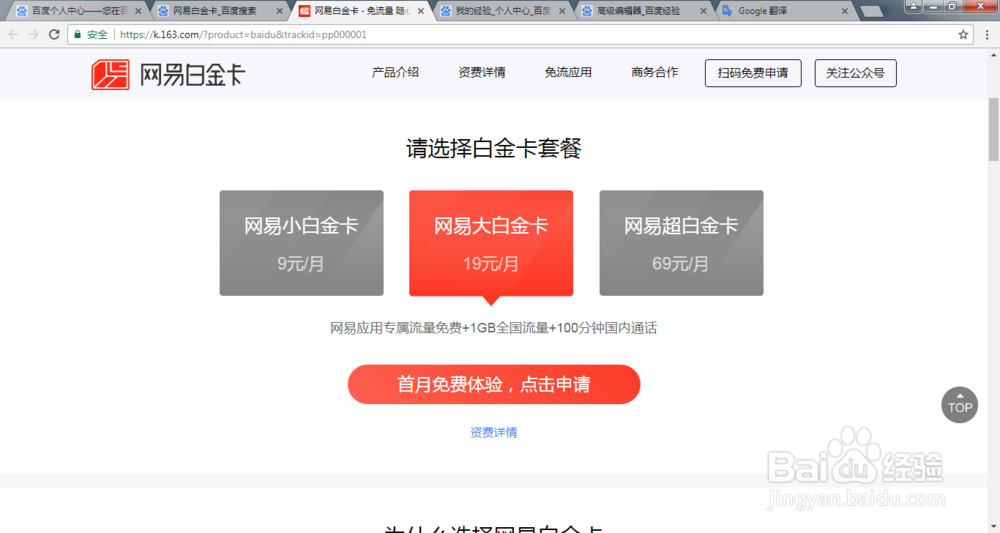This screenshot has height=533, width=1000.
Task: Open the 商务合作 navigation item
Action: tap(654, 72)
